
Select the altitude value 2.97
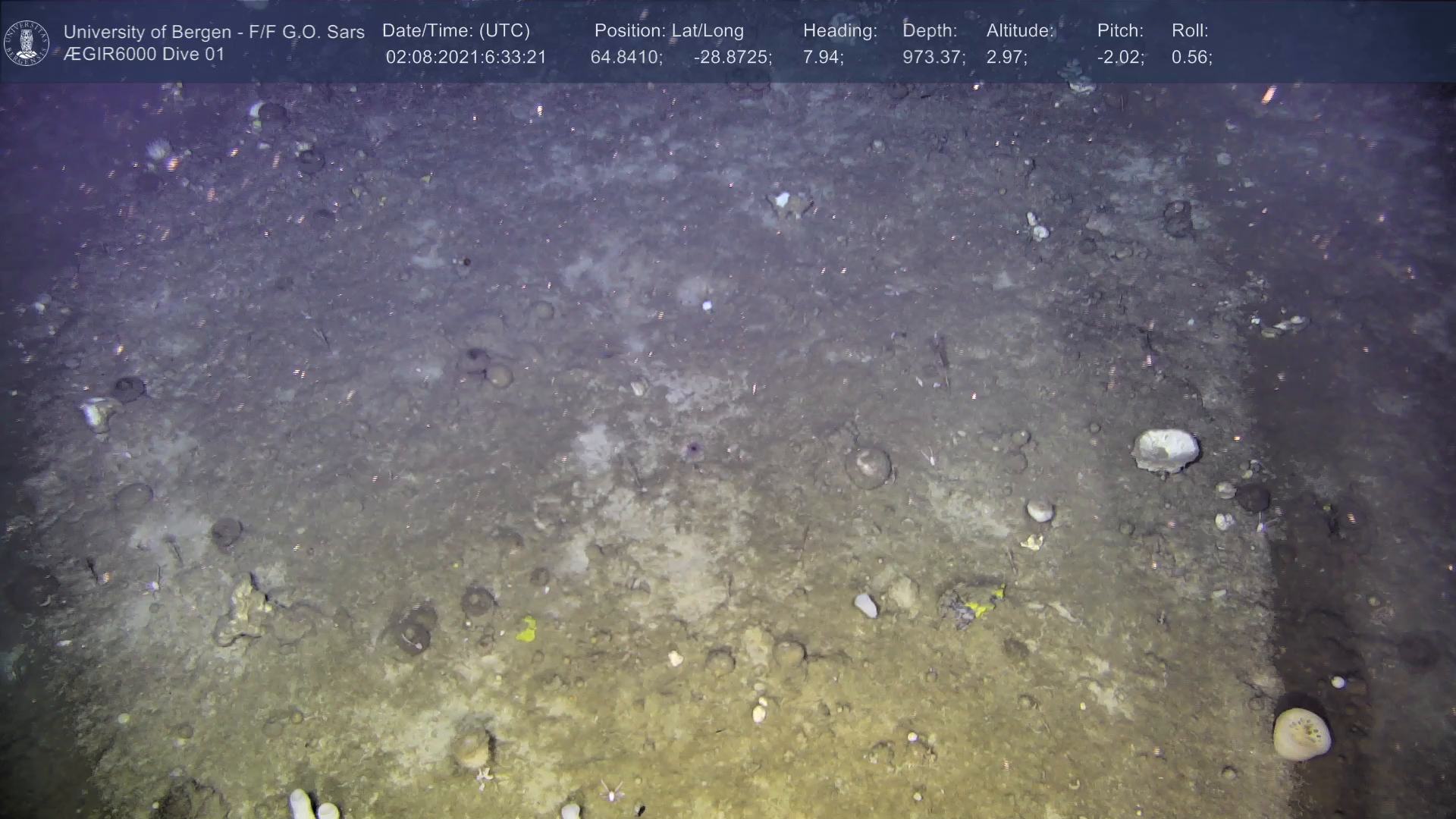coord(1006,57)
